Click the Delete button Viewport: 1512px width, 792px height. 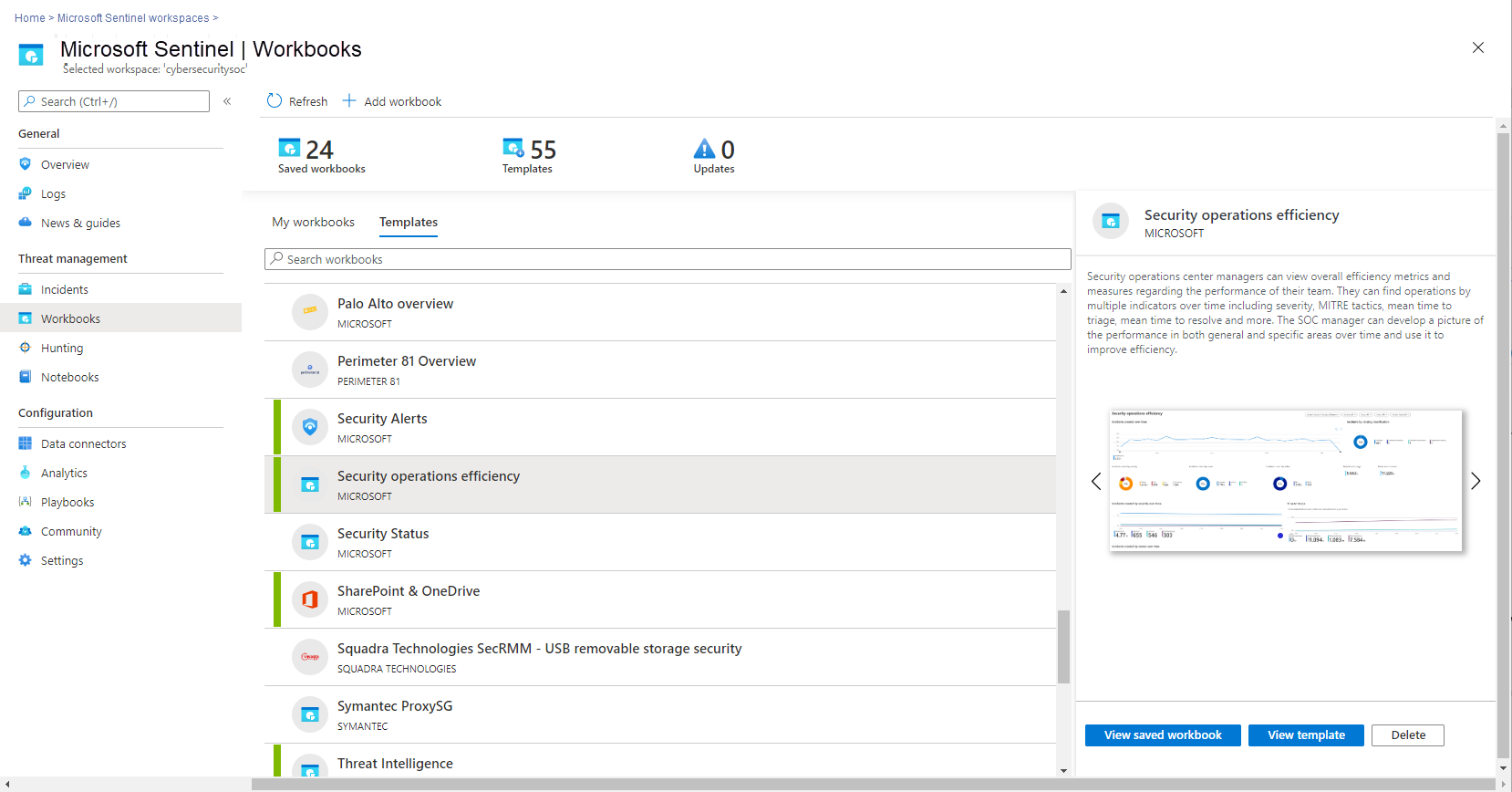tap(1408, 735)
